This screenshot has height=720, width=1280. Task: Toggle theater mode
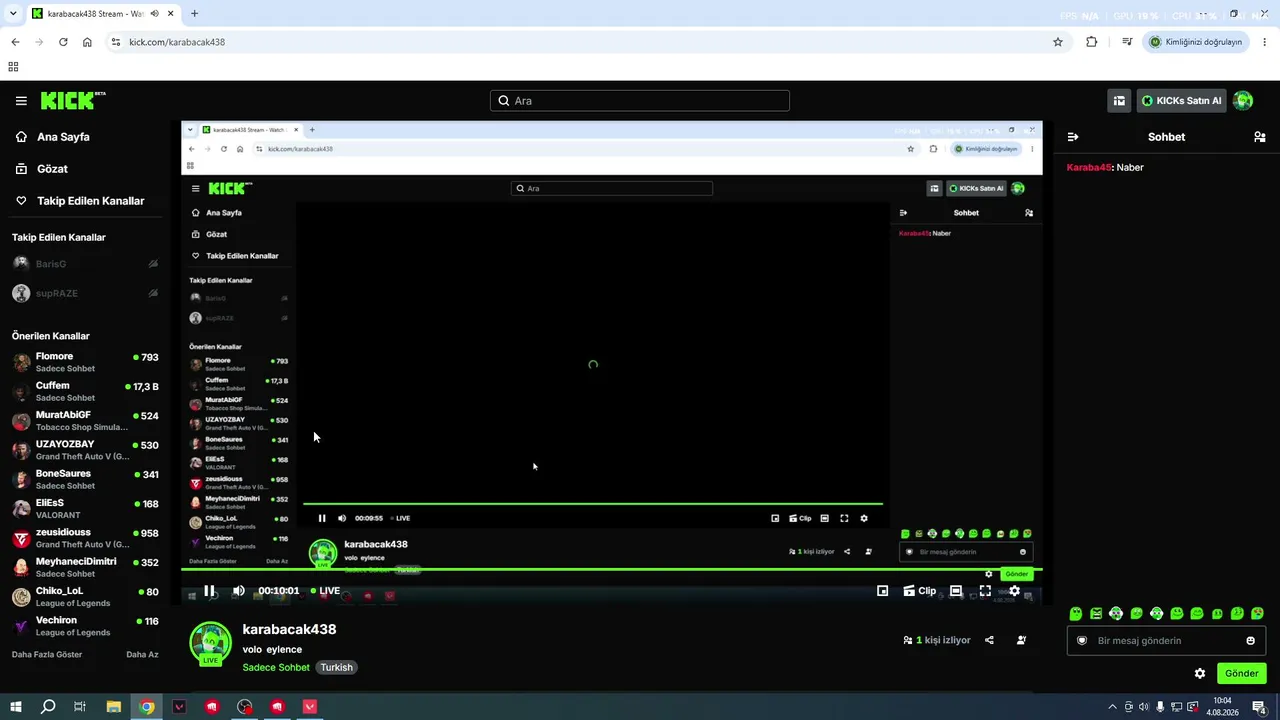pos(956,591)
